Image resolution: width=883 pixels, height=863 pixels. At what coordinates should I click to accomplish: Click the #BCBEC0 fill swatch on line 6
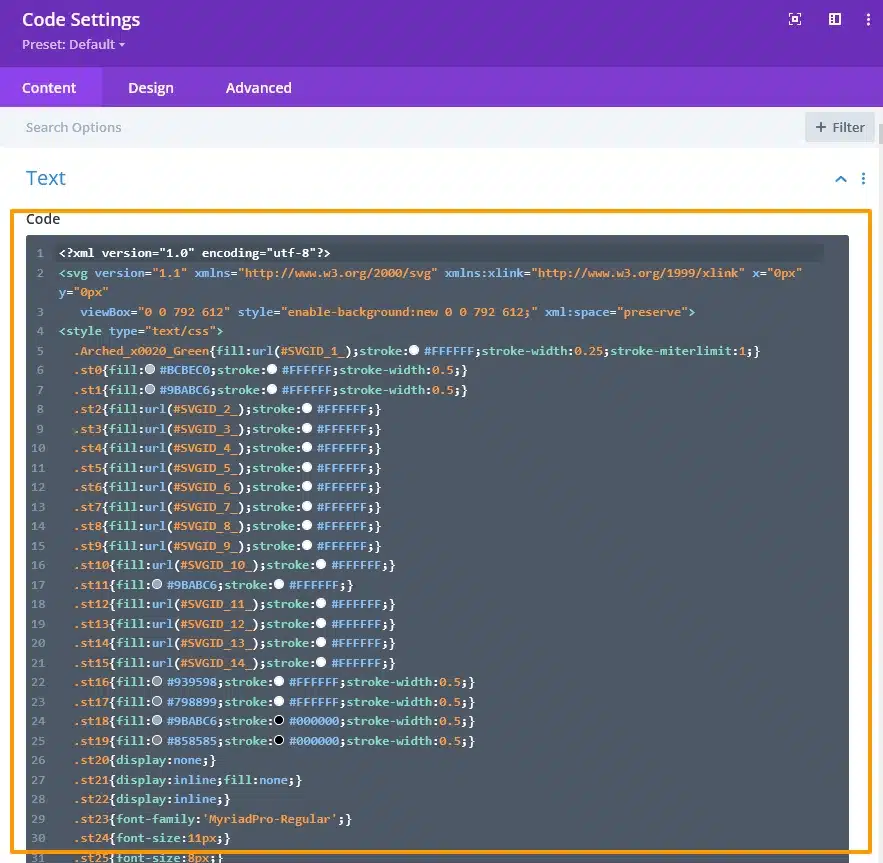(x=150, y=370)
